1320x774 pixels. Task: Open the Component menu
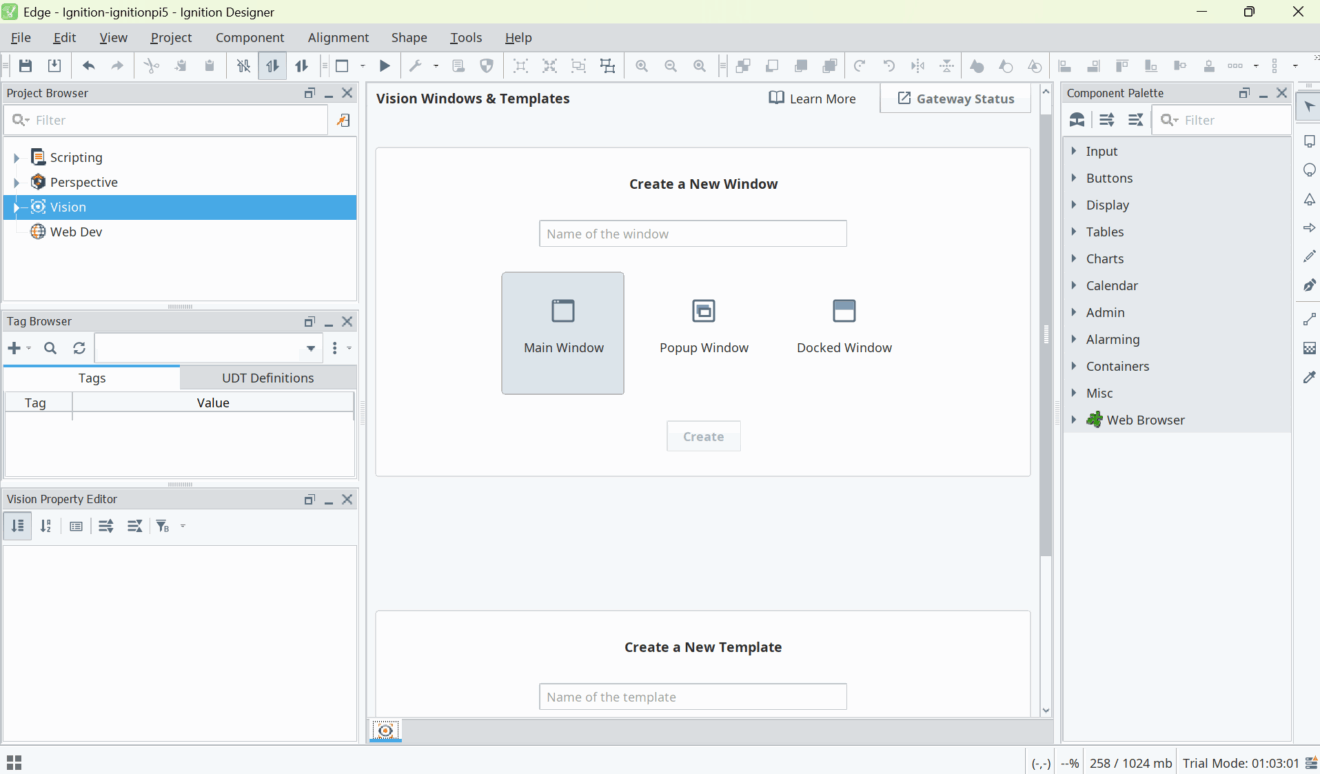249,37
